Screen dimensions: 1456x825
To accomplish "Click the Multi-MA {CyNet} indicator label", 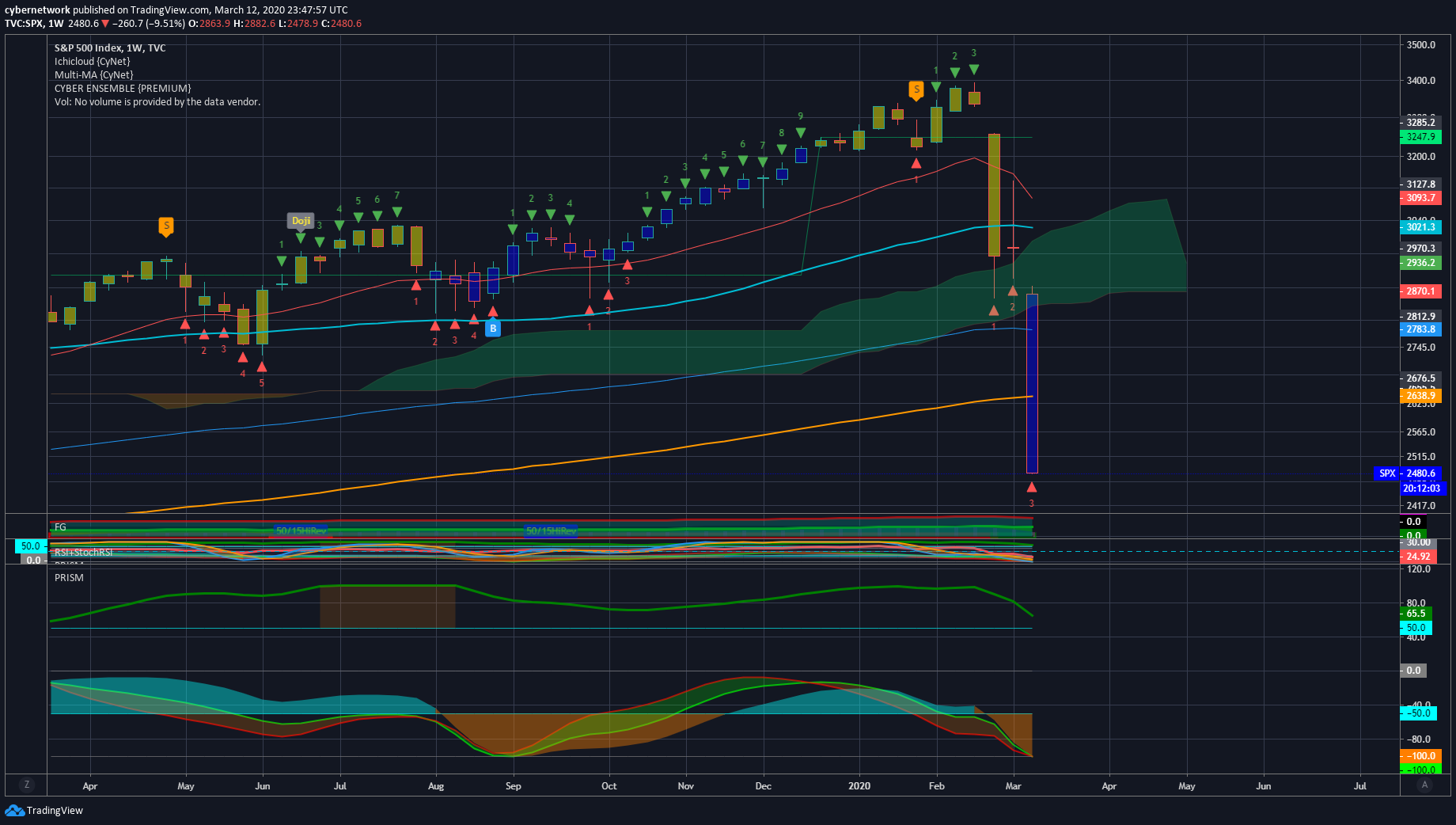I will pyautogui.click(x=93, y=74).
